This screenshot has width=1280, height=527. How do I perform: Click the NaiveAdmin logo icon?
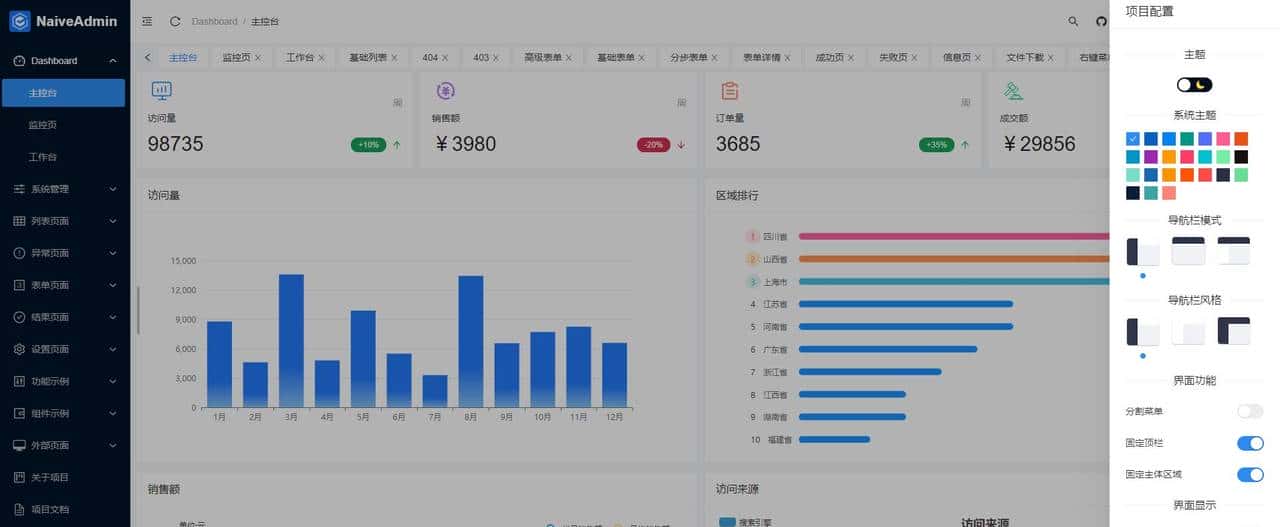(x=20, y=21)
